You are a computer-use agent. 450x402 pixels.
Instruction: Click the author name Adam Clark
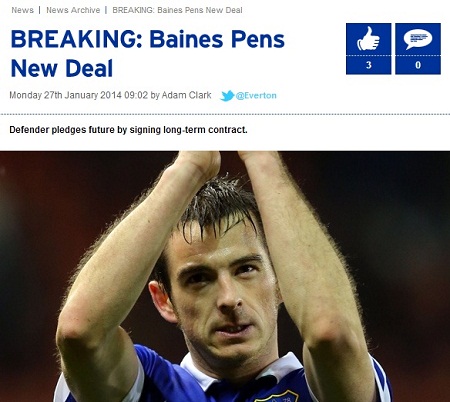pos(186,95)
